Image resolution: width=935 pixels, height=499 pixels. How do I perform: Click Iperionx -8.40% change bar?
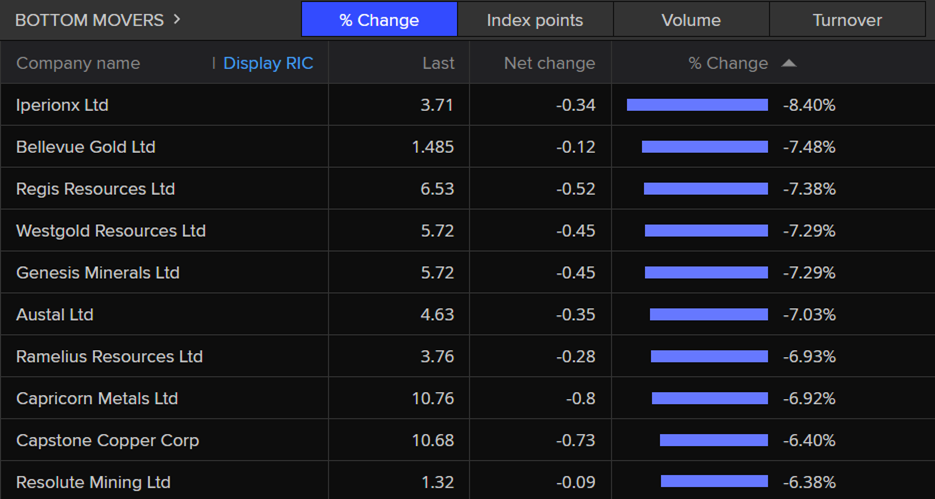point(697,105)
